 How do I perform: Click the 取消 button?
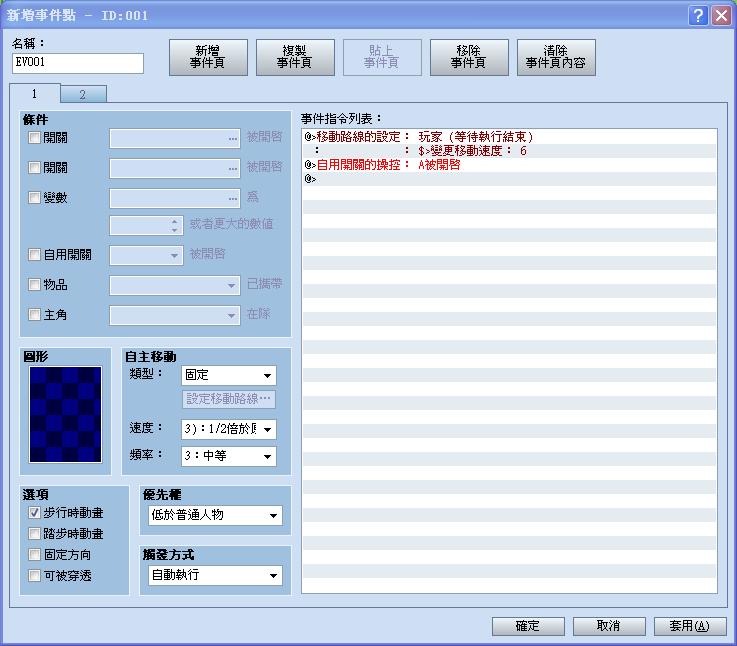(609, 626)
